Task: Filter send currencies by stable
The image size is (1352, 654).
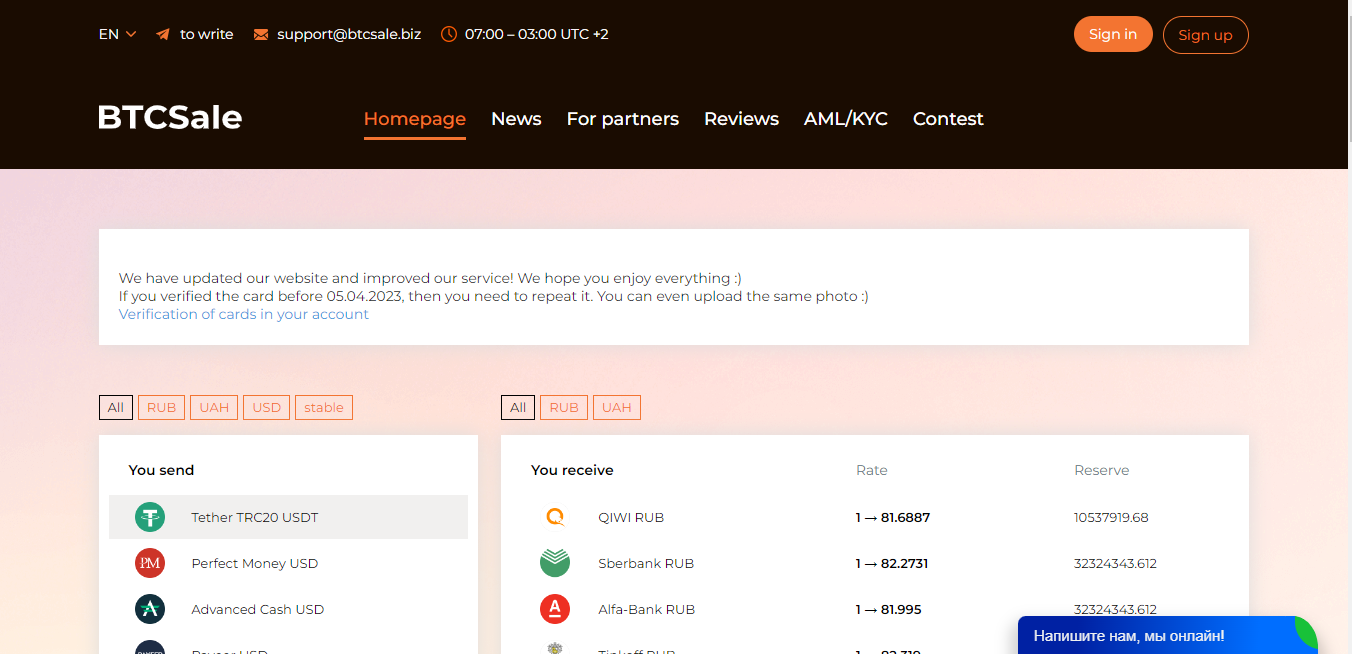Action: (324, 407)
